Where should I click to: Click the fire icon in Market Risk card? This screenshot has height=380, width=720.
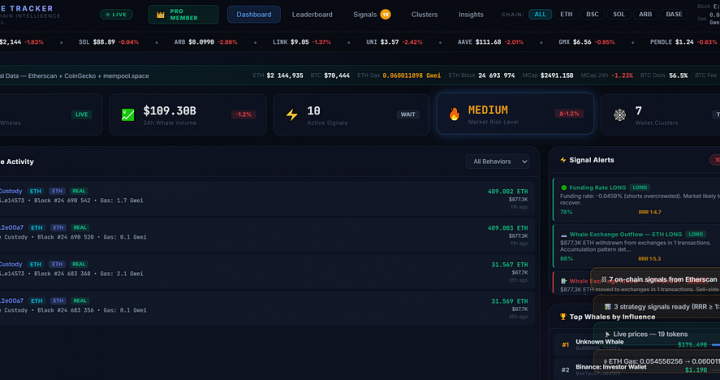tap(454, 114)
